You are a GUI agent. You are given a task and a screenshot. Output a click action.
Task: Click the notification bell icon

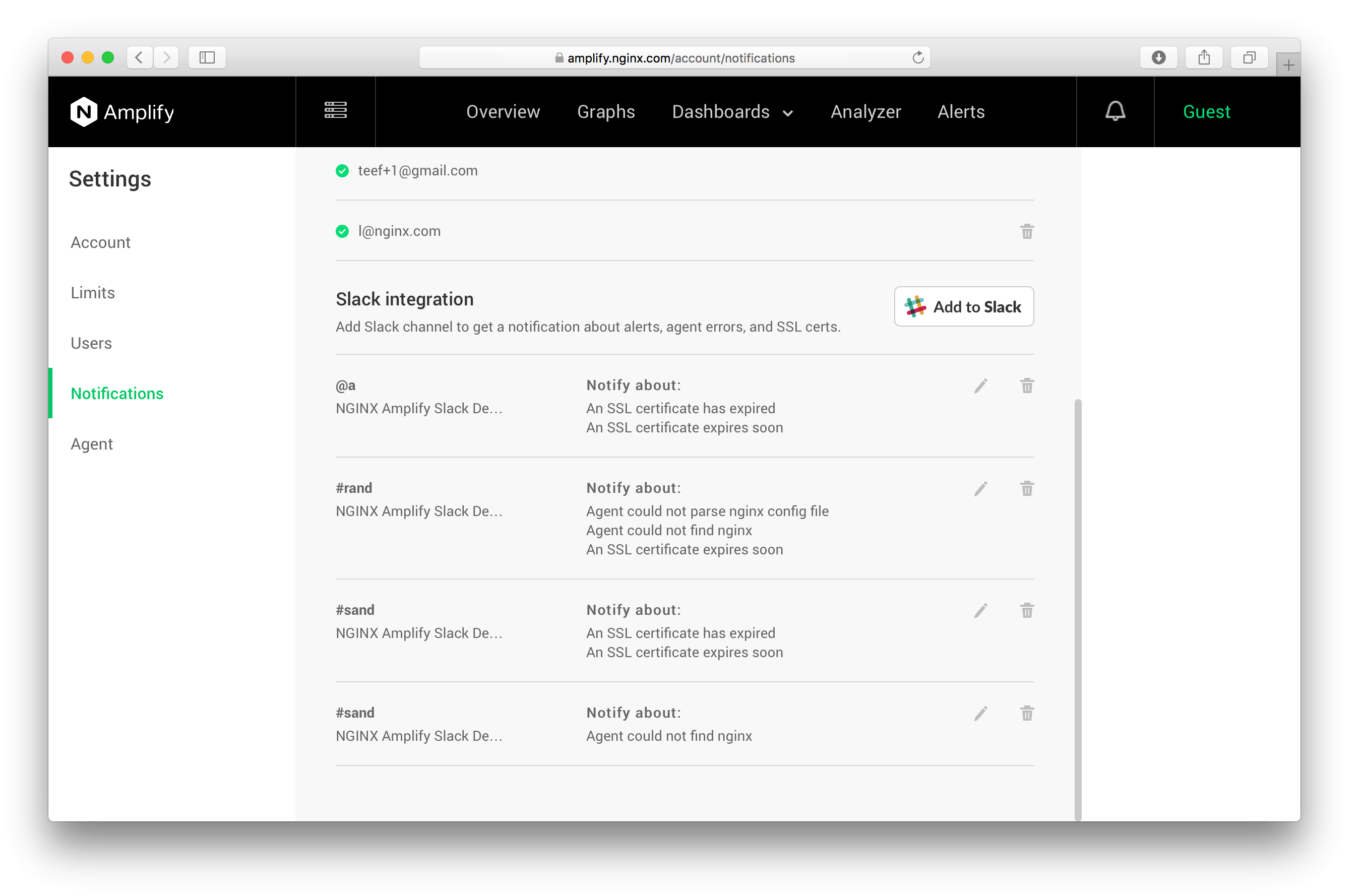coord(1114,111)
